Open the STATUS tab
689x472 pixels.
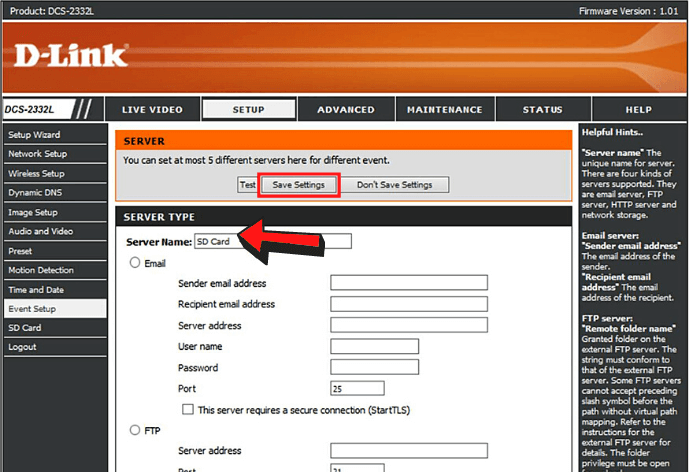pyautogui.click(x=543, y=109)
